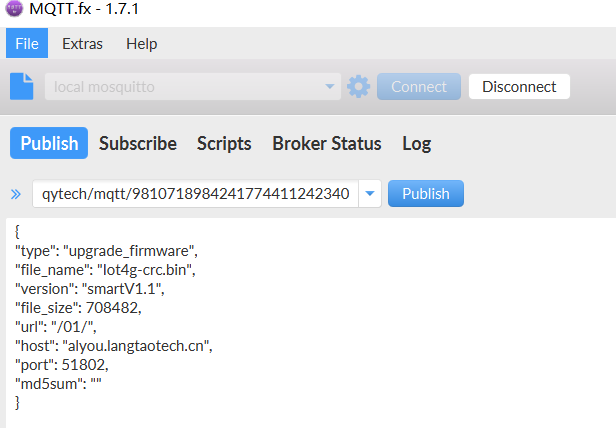Open connection settings gear icon
This screenshot has width=616, height=428.
coord(358,86)
